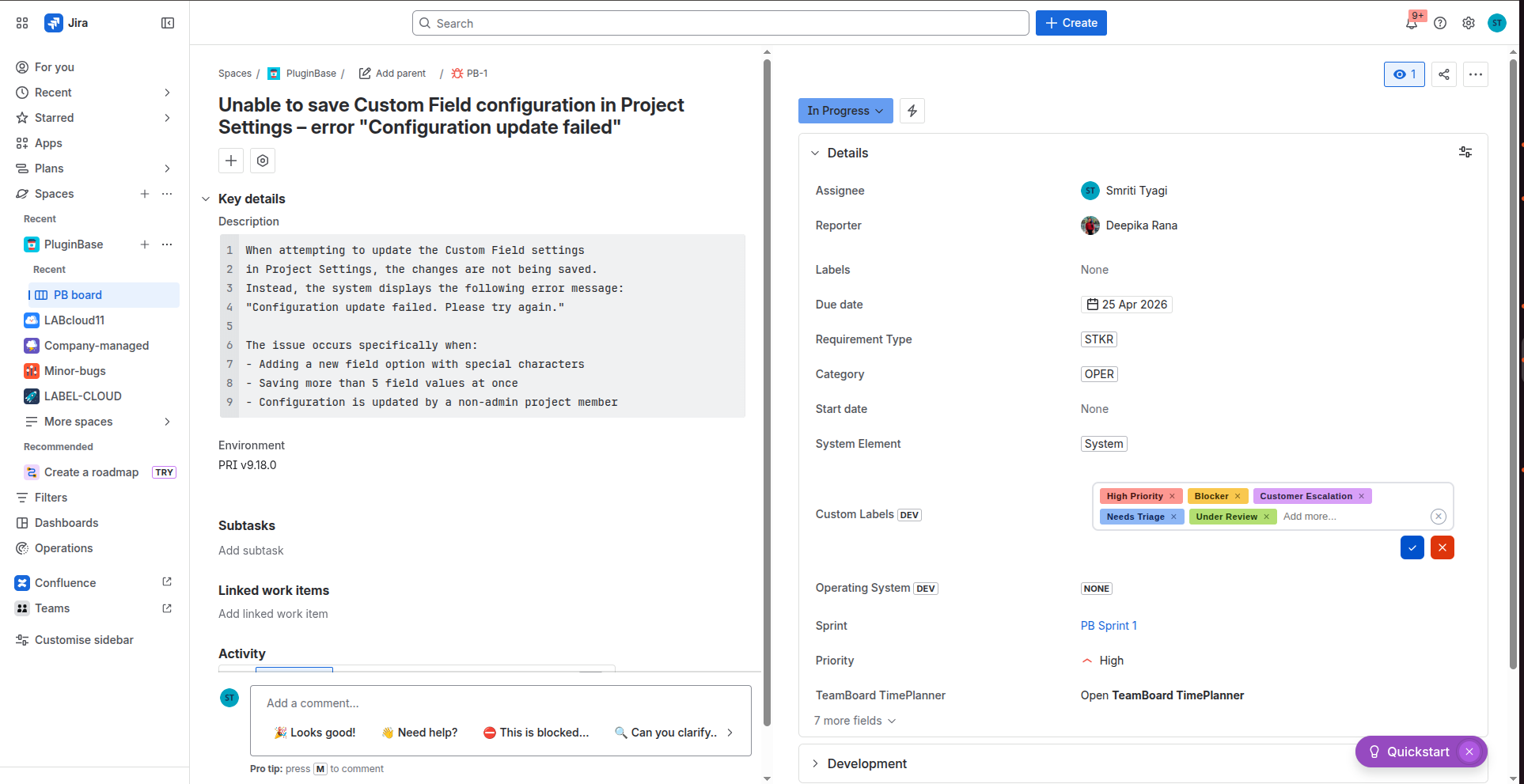The height and width of the screenshot is (784, 1524).
Task: Cancel Custom Labels edit with red X
Action: (1442, 547)
